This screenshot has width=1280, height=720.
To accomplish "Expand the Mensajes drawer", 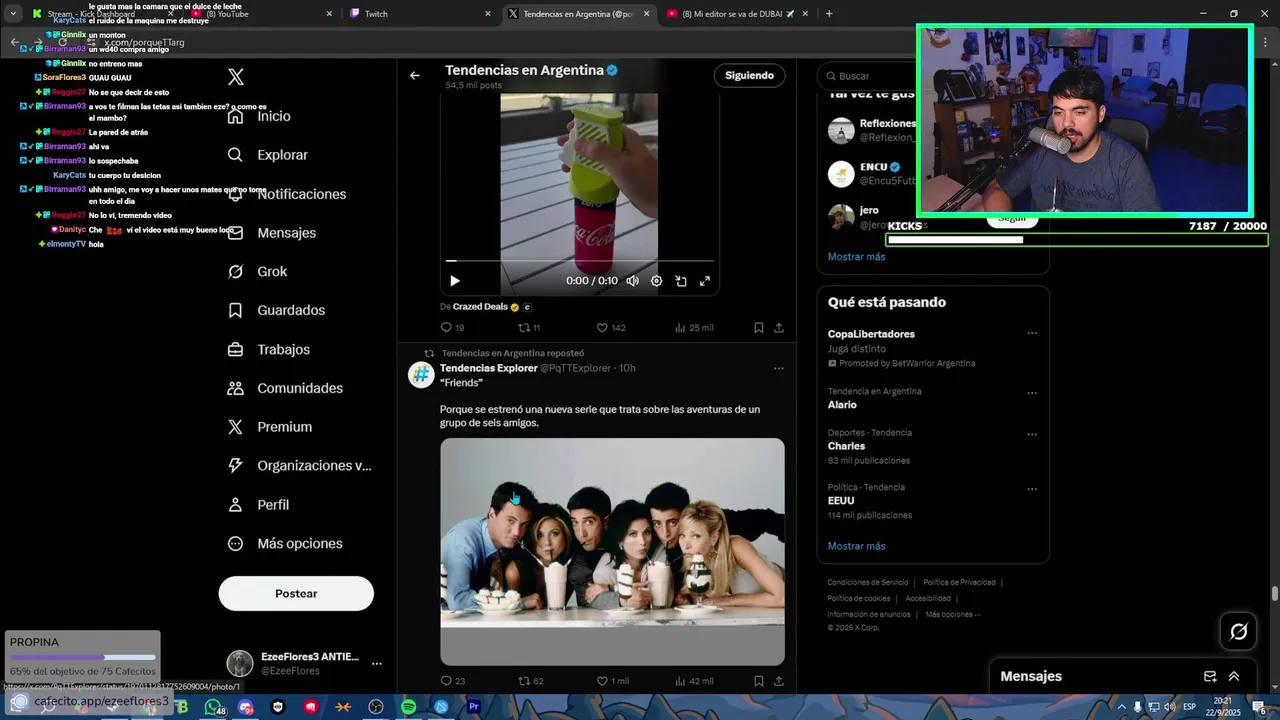I will click(x=1234, y=676).
